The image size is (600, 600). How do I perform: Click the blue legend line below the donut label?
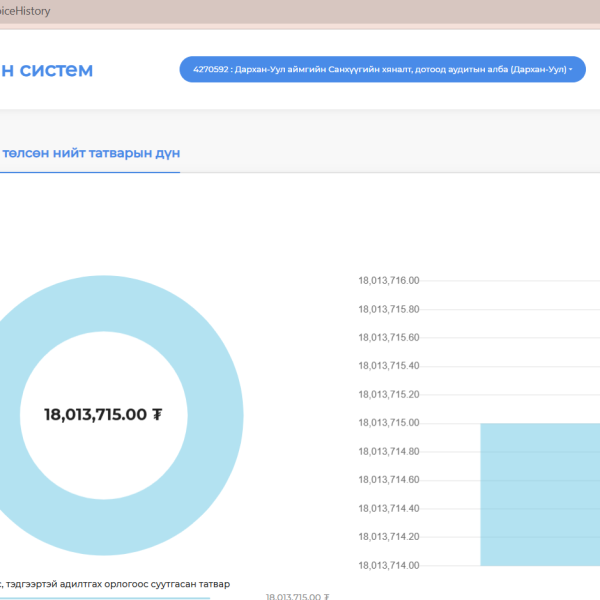point(100,597)
